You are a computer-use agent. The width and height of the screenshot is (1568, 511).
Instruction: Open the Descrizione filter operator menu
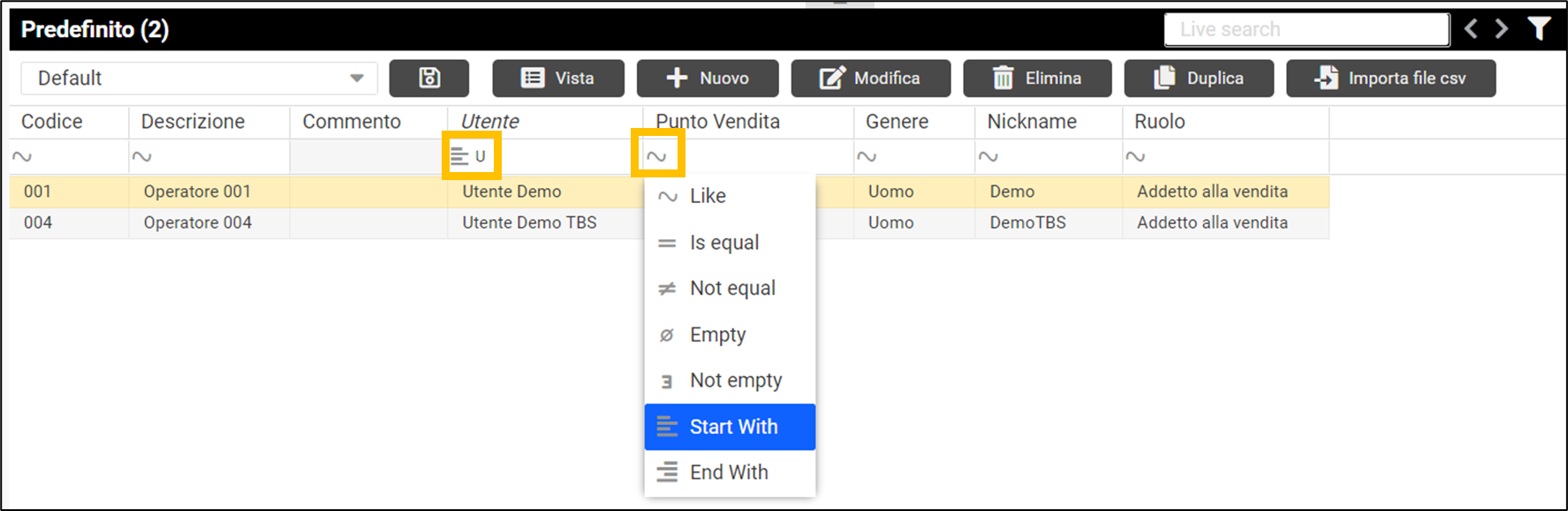tap(141, 156)
